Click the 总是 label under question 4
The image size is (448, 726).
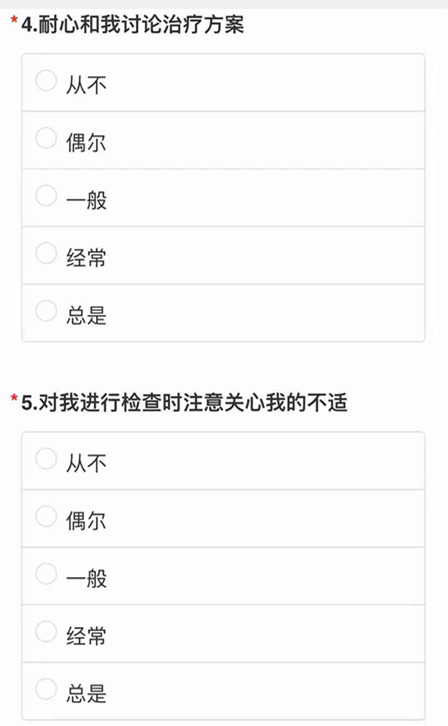86,315
